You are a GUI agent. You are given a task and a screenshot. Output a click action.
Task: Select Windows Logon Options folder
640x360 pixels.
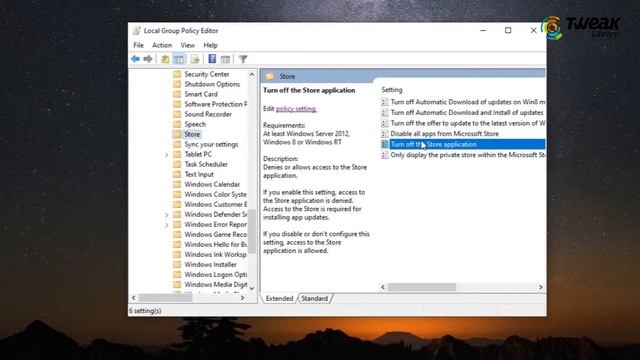pyautogui.click(x=216, y=275)
